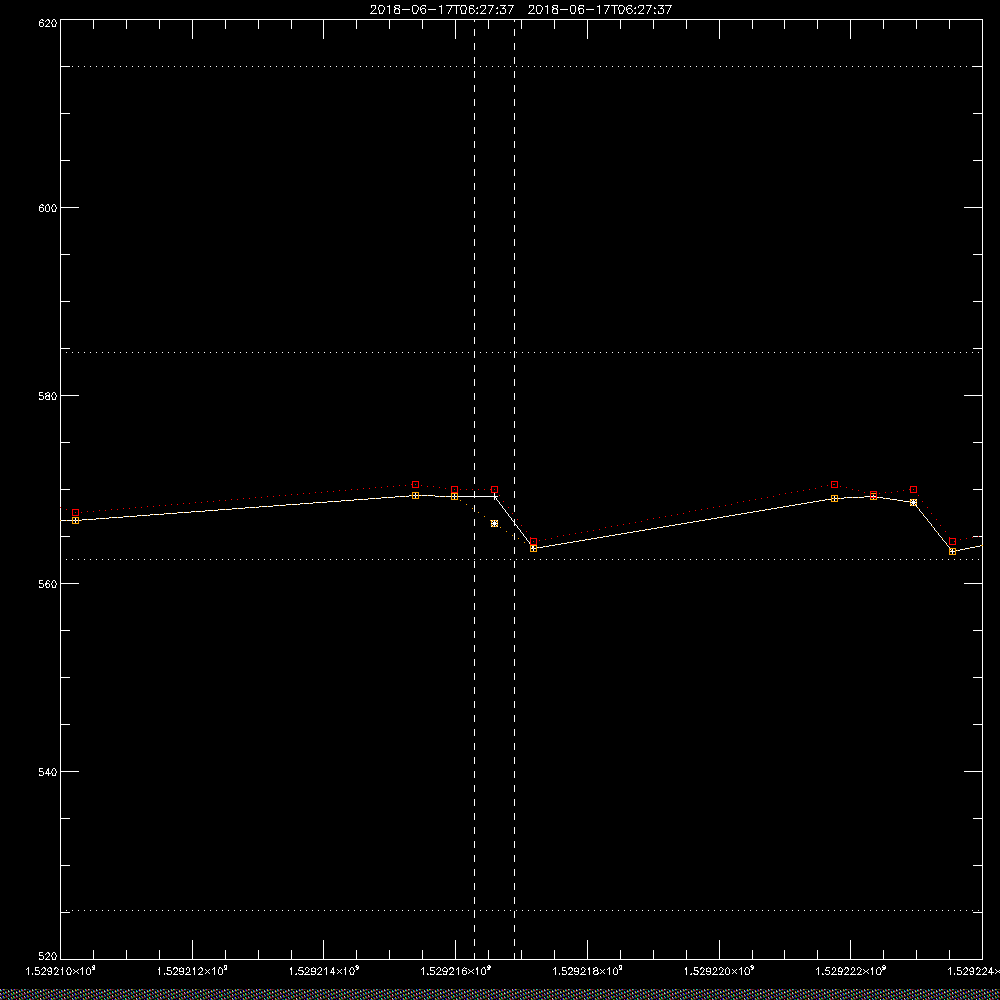Click the dotted horizontal line near 525
The image size is (1000, 1000).
(x=521, y=911)
